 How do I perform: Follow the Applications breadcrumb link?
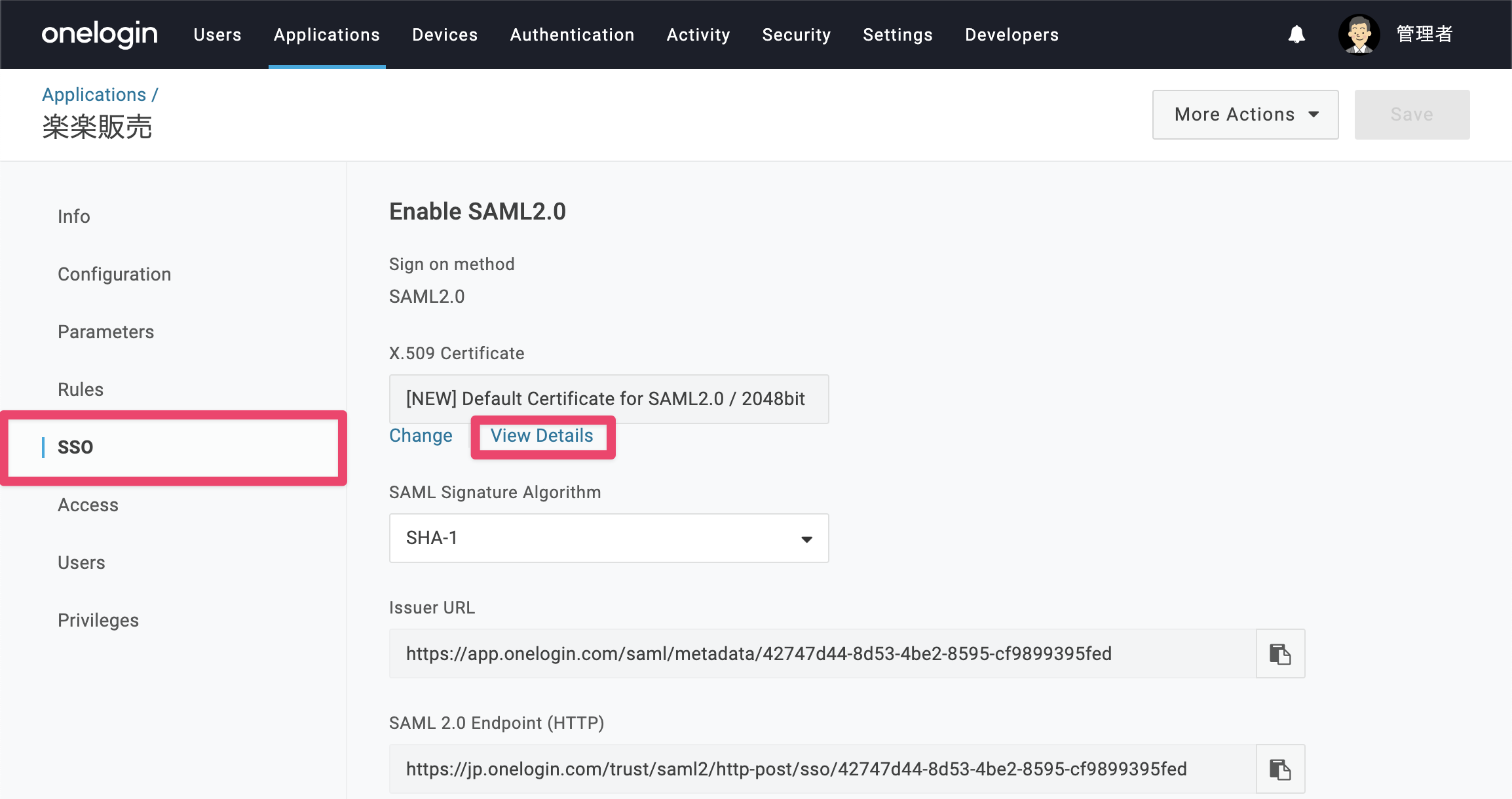pyautogui.click(x=94, y=95)
